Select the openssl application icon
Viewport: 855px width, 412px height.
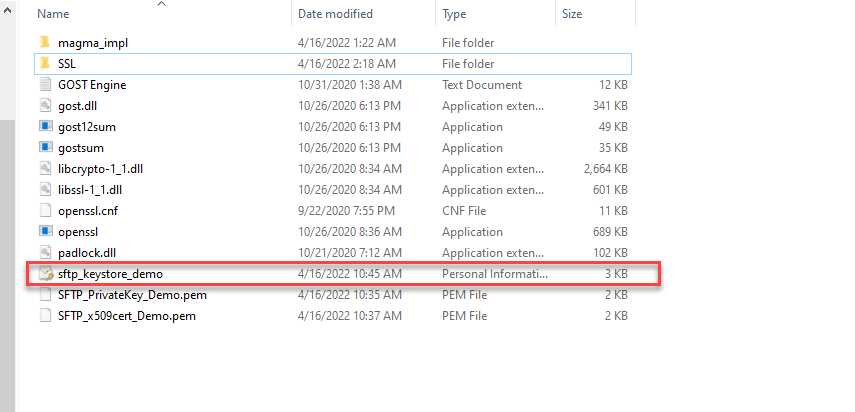click(45, 231)
